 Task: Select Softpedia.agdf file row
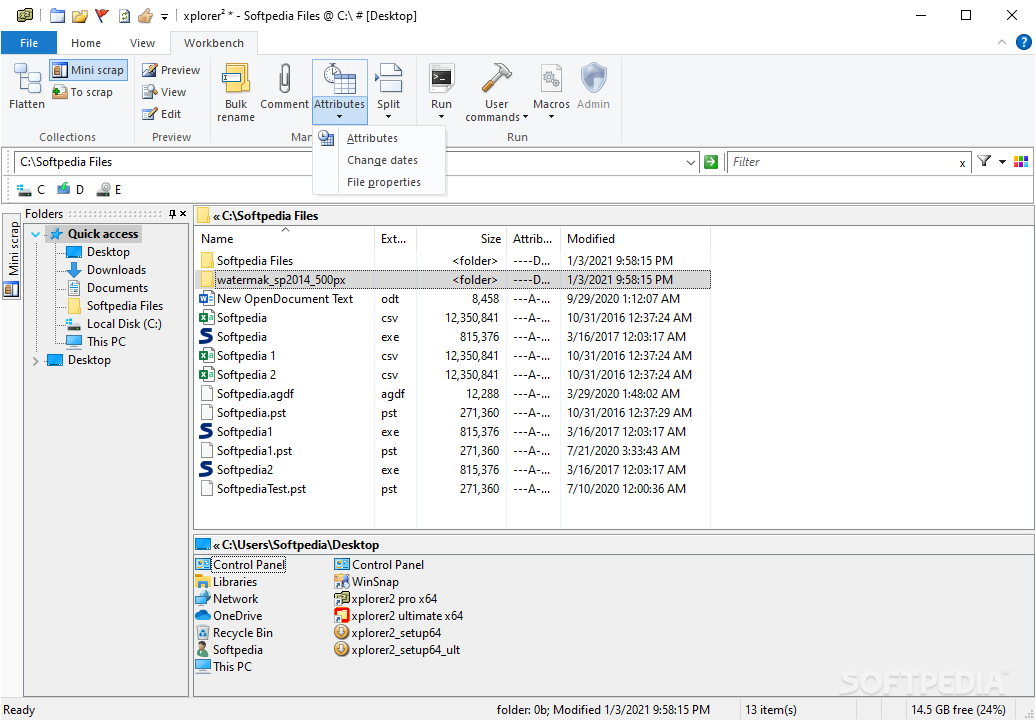click(x=453, y=394)
